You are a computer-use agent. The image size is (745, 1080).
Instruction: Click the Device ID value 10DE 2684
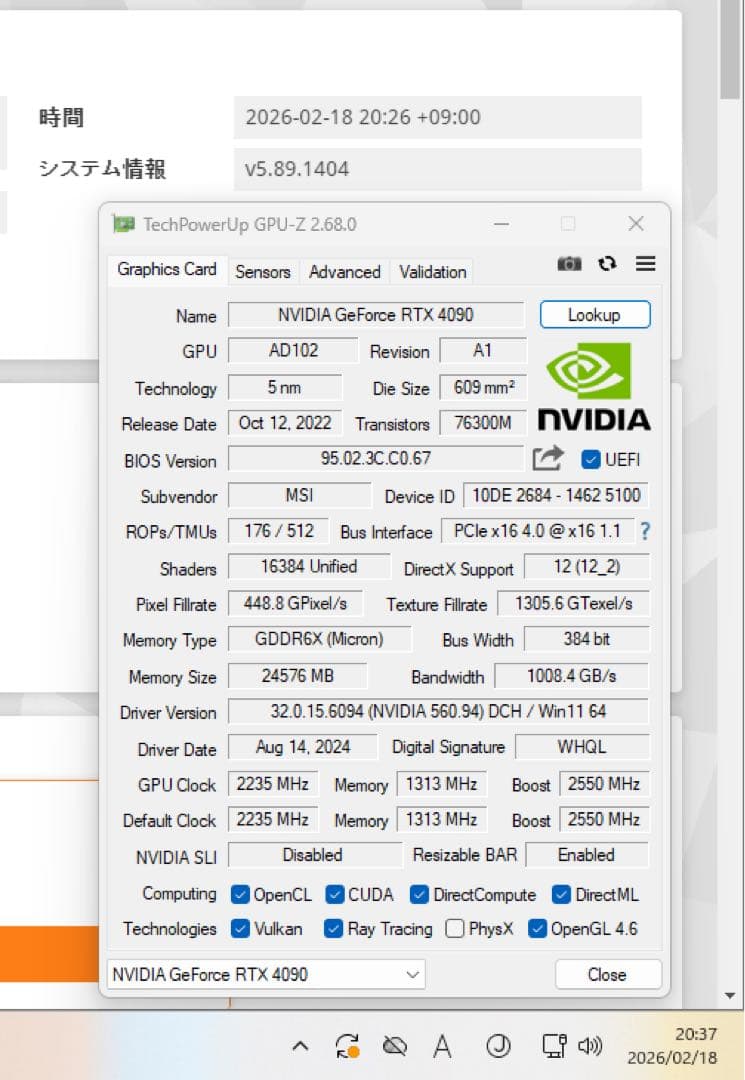(556, 495)
